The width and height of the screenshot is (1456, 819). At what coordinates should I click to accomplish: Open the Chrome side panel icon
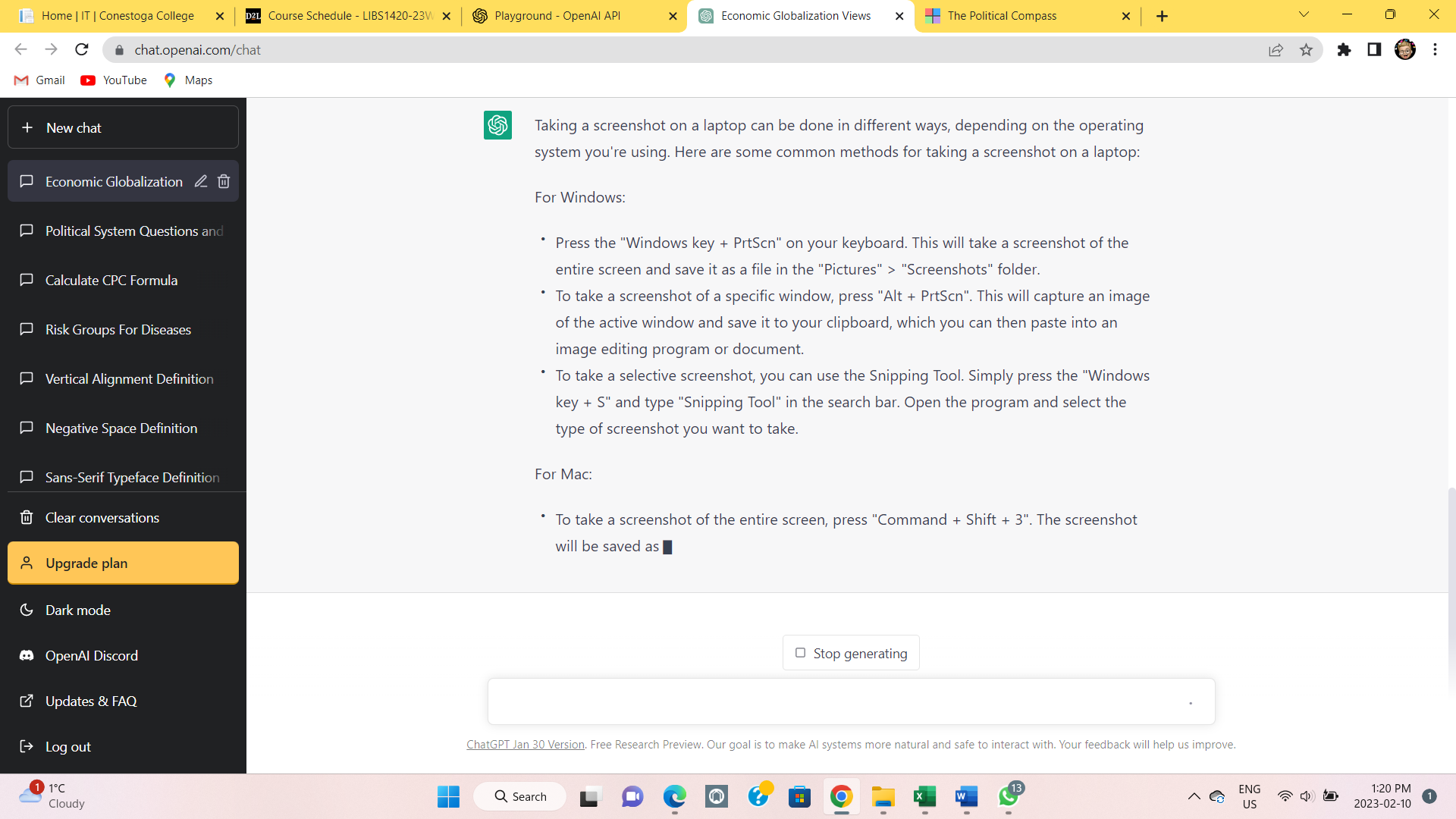pyautogui.click(x=1374, y=50)
